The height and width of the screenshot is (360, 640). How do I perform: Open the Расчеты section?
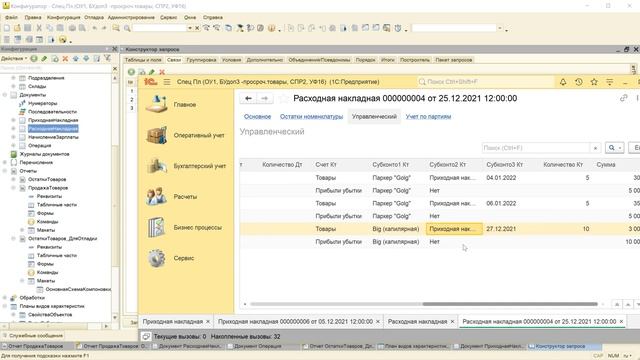(184, 197)
